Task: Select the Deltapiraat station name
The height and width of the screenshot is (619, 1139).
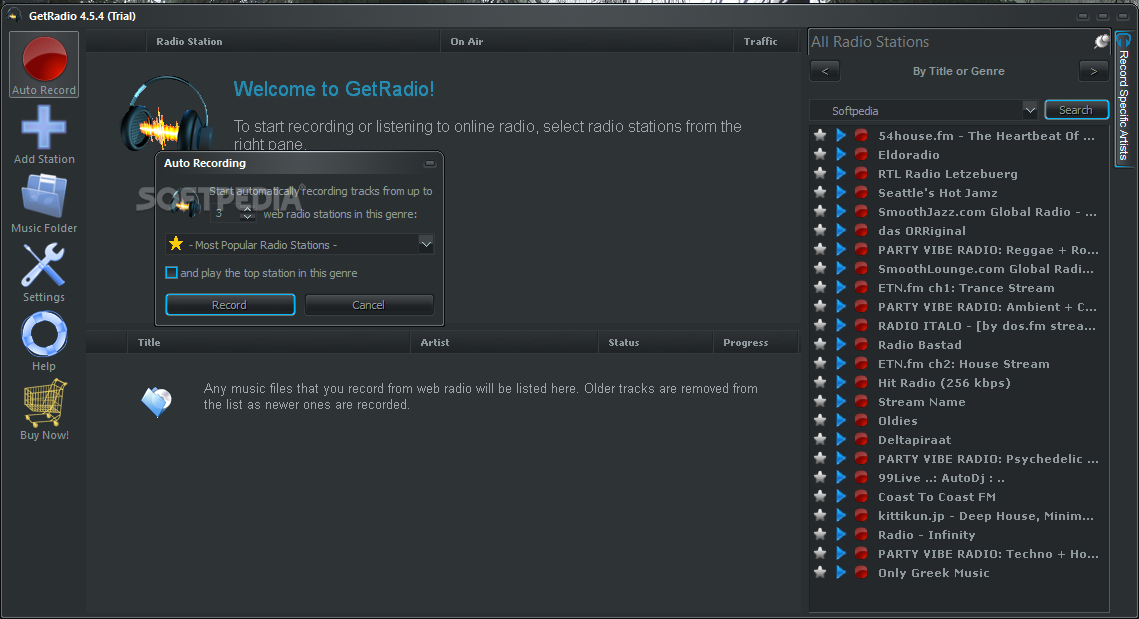Action: 914,440
